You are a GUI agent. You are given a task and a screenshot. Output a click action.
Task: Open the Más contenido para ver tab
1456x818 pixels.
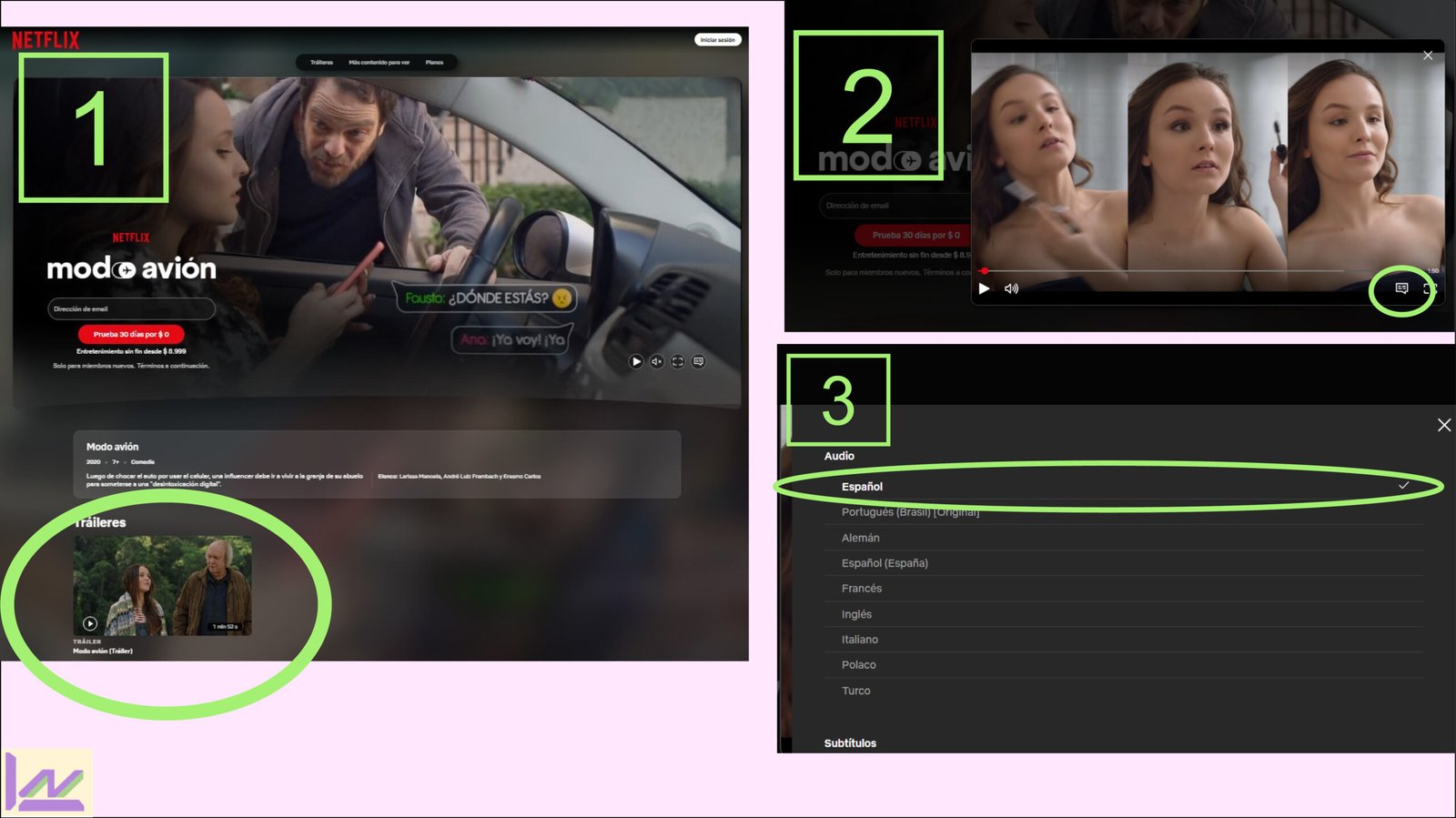[x=379, y=63]
